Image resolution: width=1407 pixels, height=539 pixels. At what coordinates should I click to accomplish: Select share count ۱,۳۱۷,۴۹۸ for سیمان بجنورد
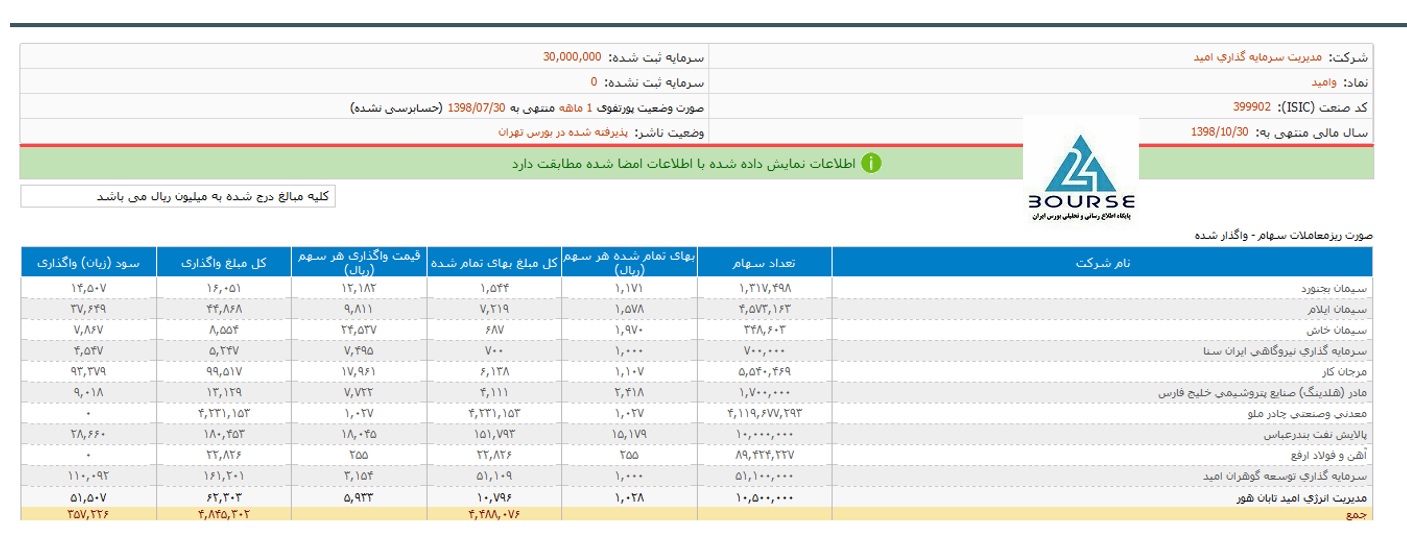(764, 288)
